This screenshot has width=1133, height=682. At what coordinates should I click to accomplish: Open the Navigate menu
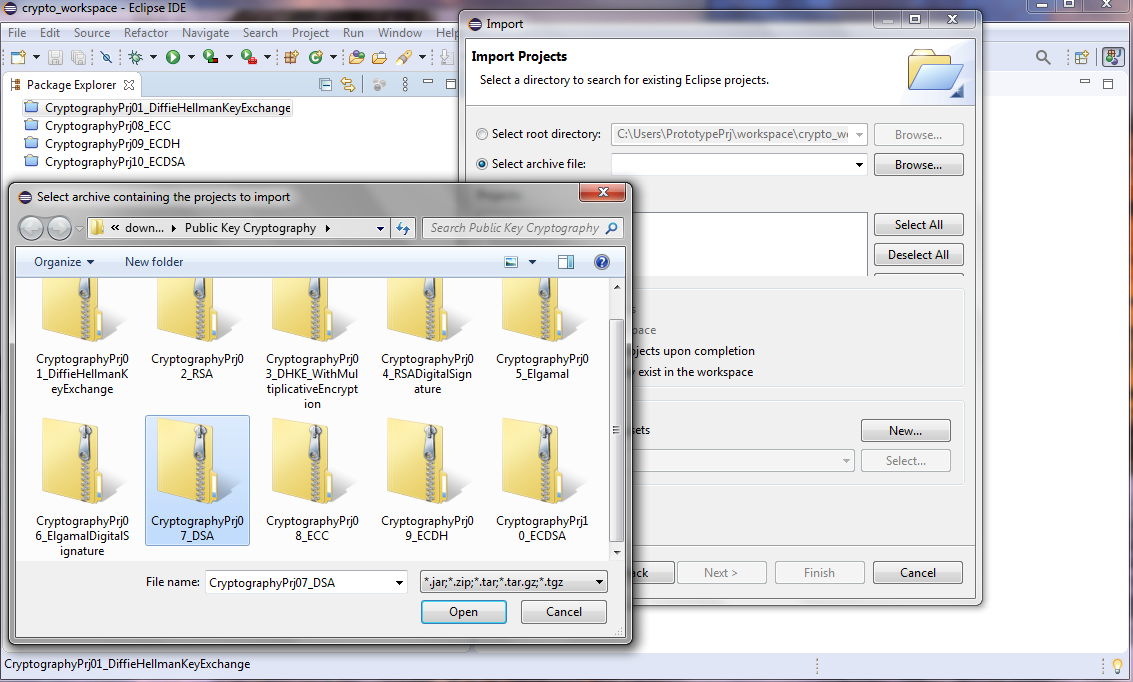(205, 33)
